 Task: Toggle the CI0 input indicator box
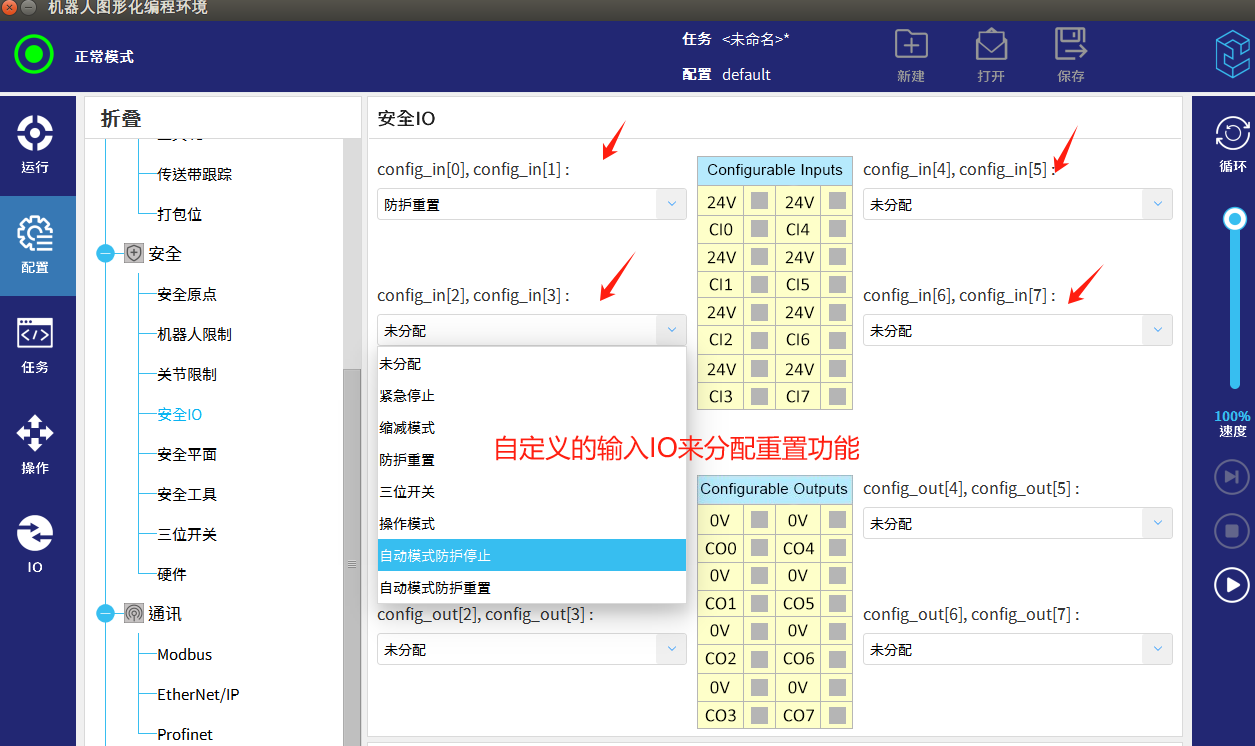click(760, 229)
